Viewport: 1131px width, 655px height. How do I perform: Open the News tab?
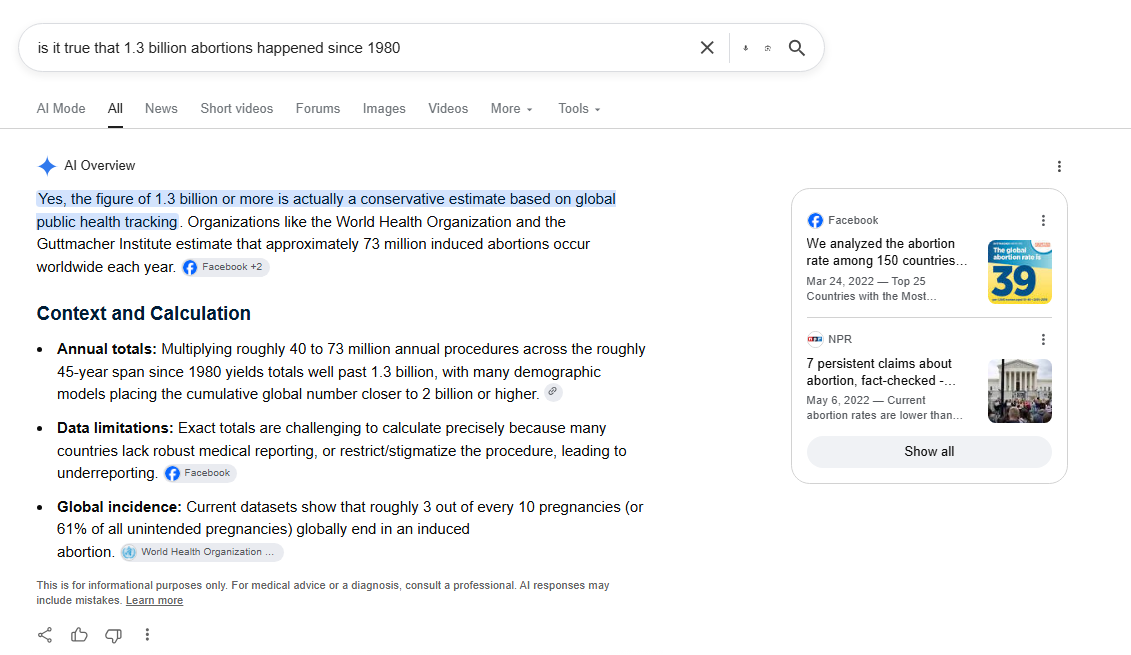(161, 108)
